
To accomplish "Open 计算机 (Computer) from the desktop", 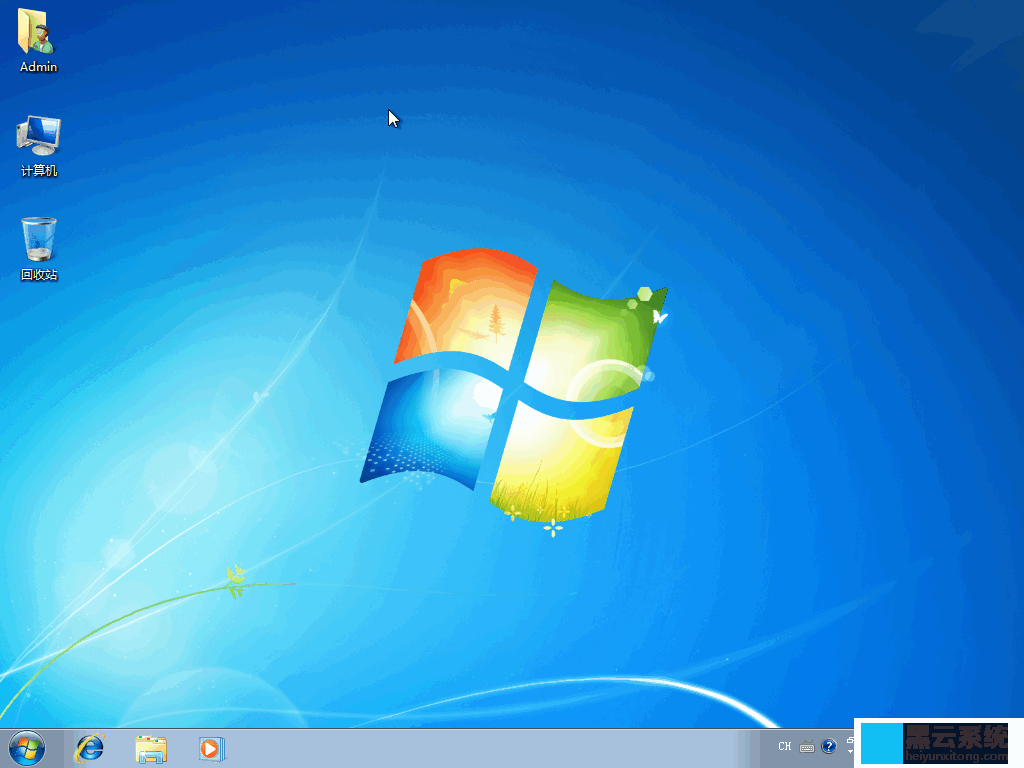I will coord(38,140).
